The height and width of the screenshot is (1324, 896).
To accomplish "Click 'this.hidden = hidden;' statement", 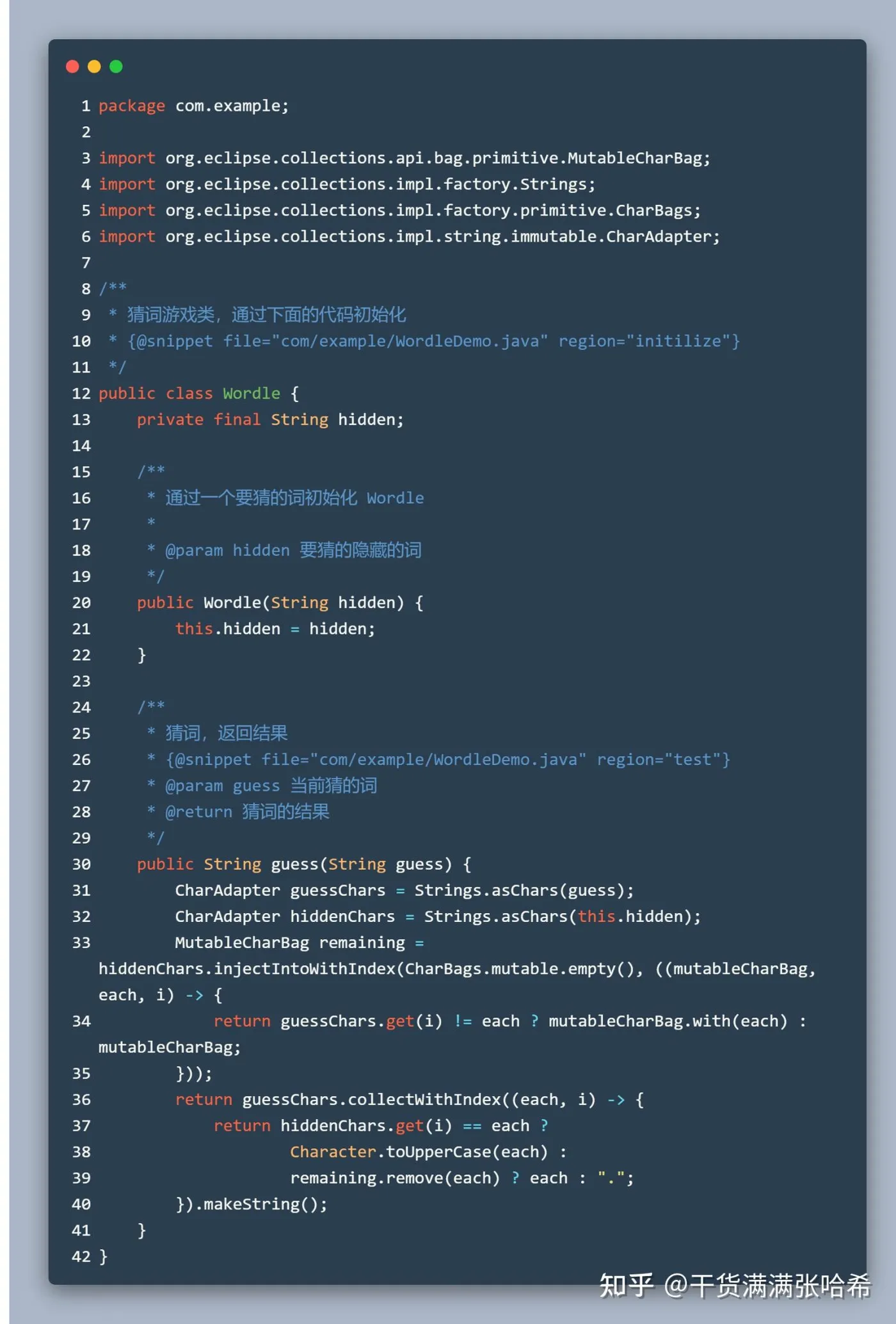I will (x=275, y=629).
